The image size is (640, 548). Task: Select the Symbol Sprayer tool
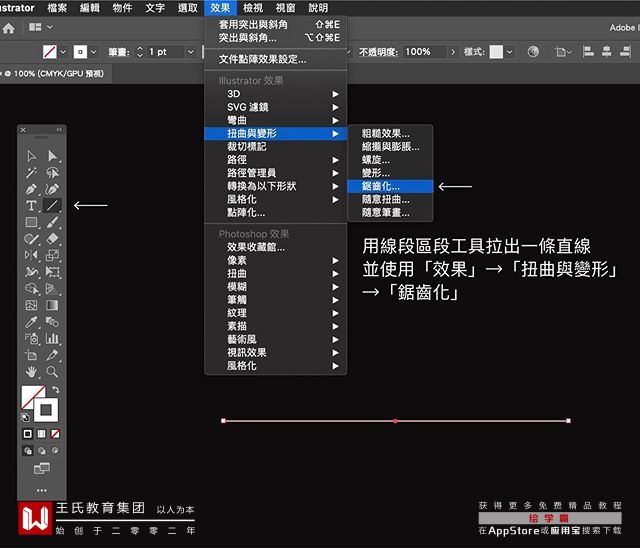coord(31,339)
